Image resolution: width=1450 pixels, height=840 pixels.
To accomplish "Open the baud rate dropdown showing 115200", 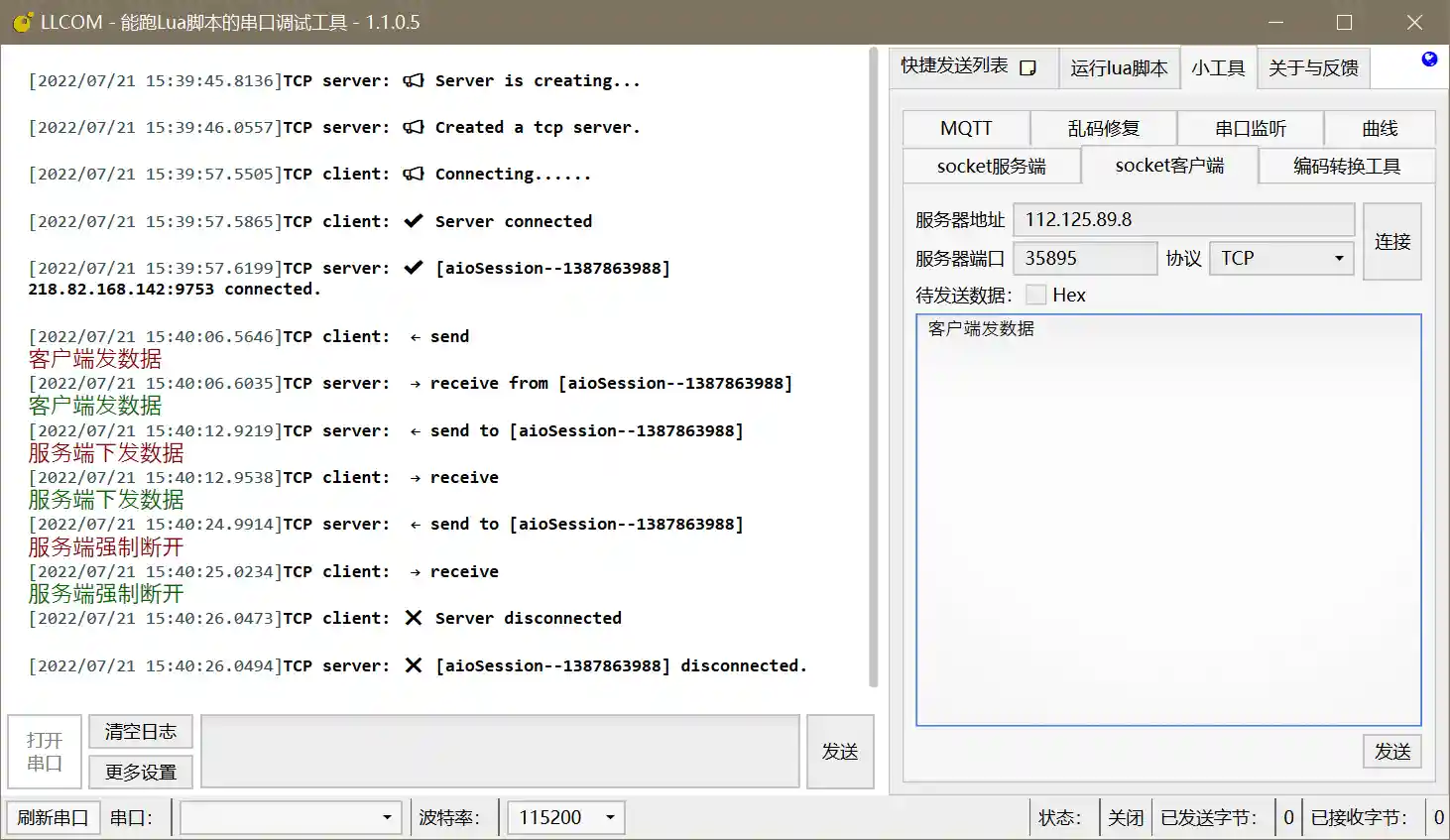I will coord(565,817).
